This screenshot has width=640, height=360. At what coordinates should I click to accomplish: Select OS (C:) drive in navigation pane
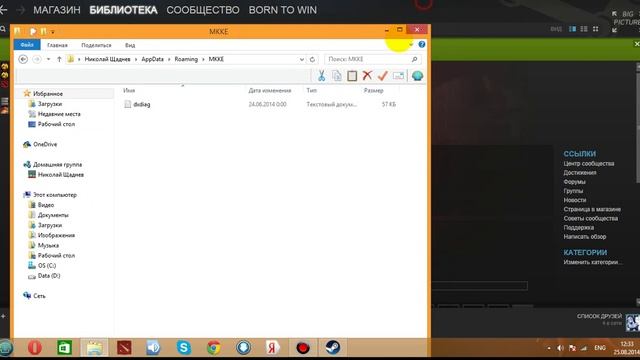point(47,265)
